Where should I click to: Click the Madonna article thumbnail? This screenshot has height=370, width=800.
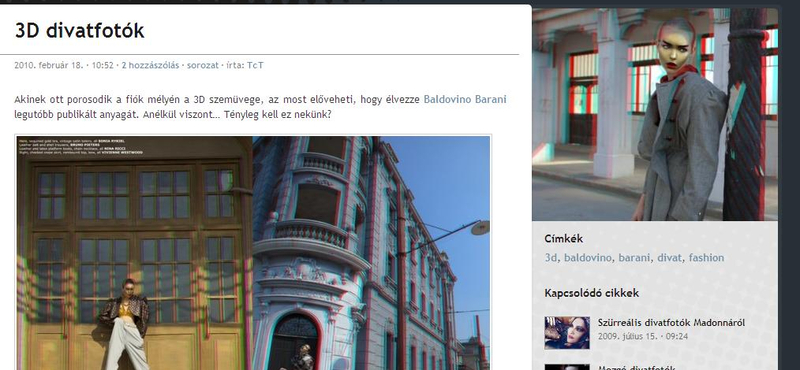click(567, 333)
